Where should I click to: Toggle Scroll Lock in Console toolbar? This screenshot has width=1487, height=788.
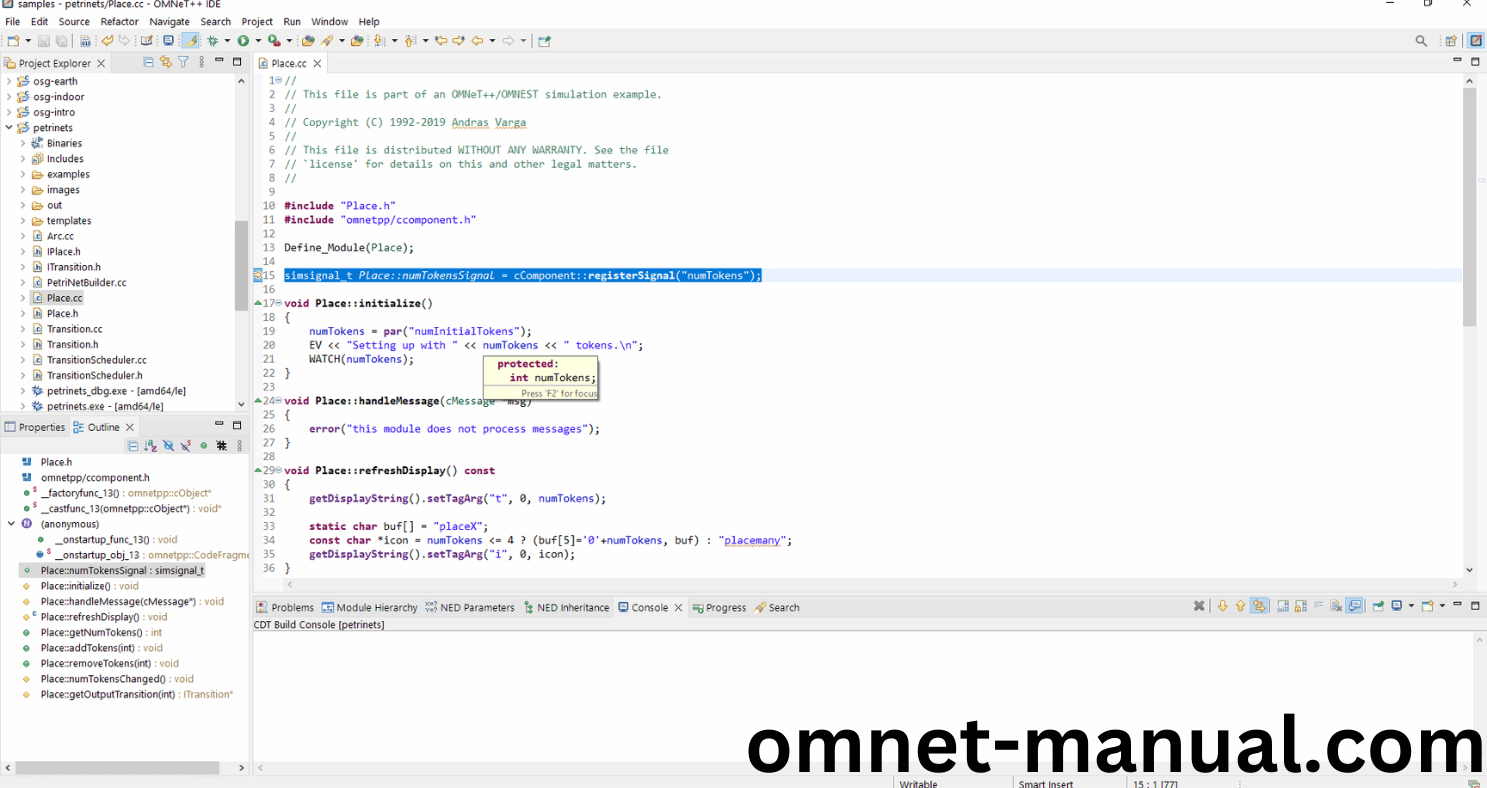(x=1300, y=606)
